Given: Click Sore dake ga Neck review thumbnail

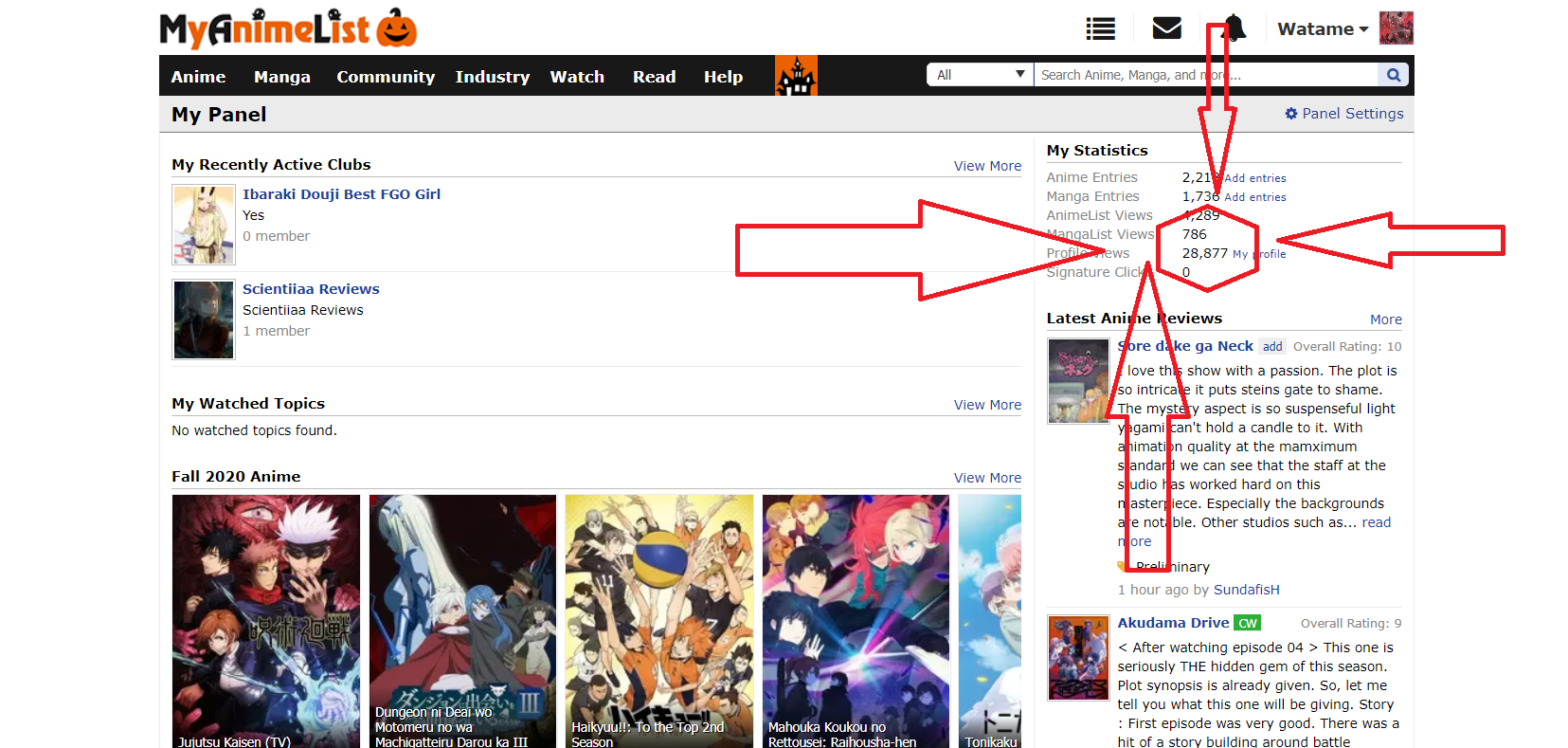Looking at the screenshot, I should [1078, 381].
